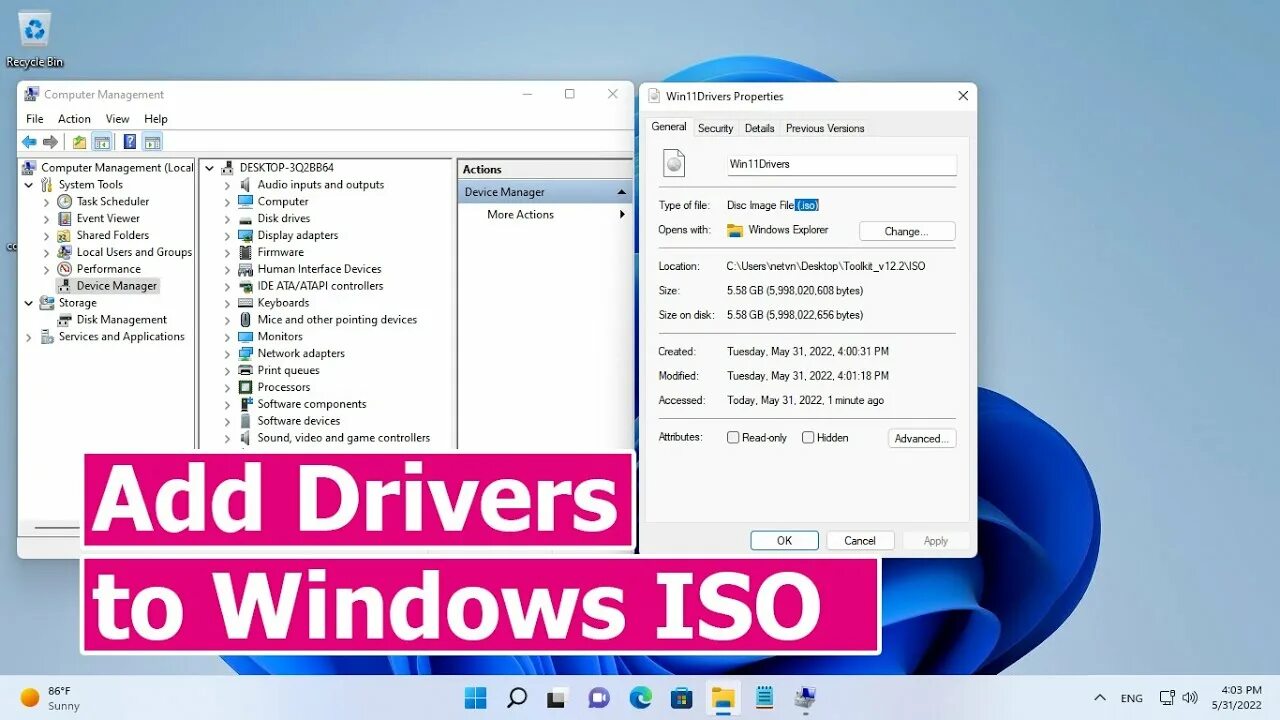Click the Print queues printer icon
The image size is (1280, 720).
246,370
